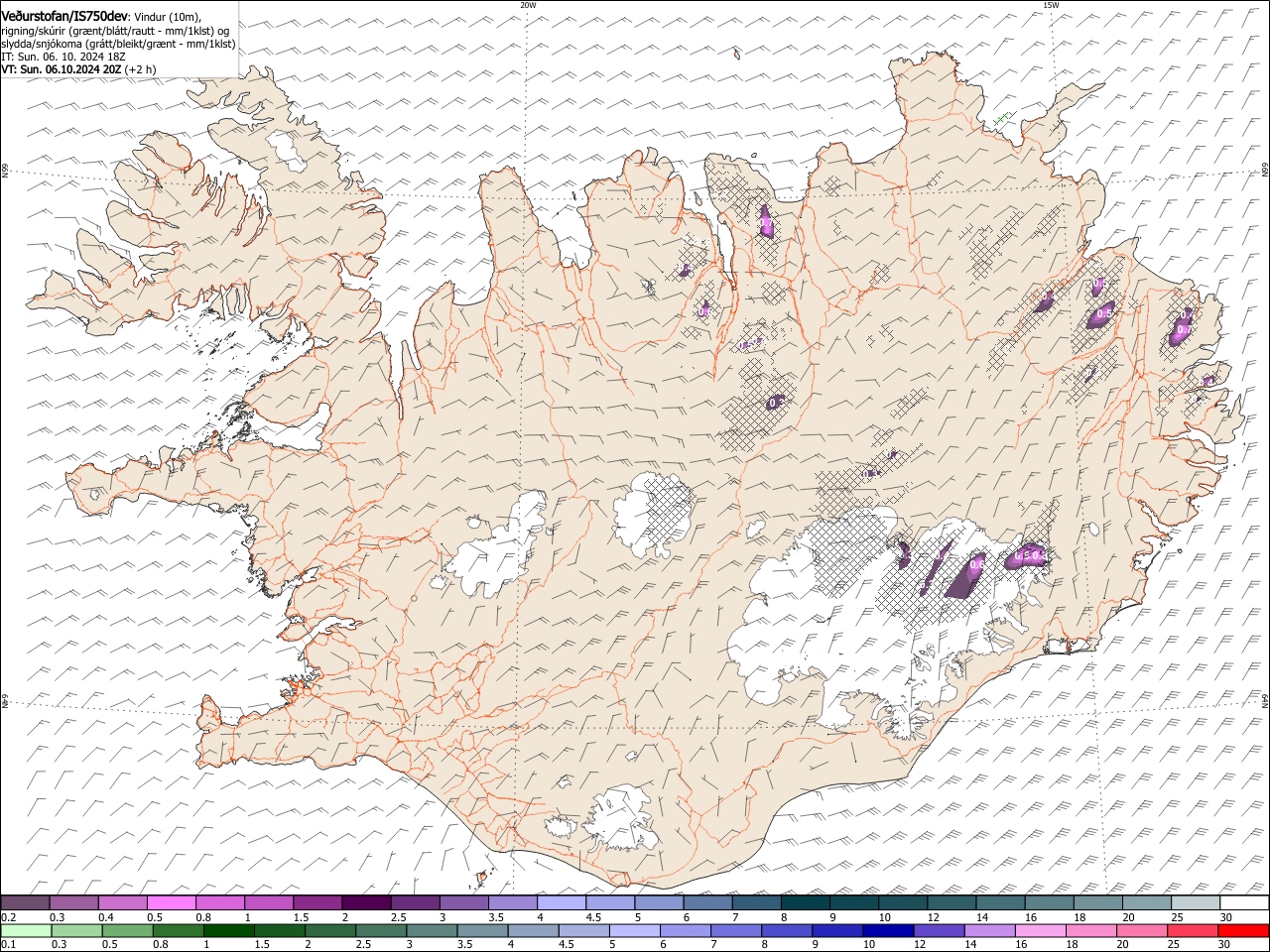
Task: Click the '0.1' value under the lower legend row
Action: (8, 945)
